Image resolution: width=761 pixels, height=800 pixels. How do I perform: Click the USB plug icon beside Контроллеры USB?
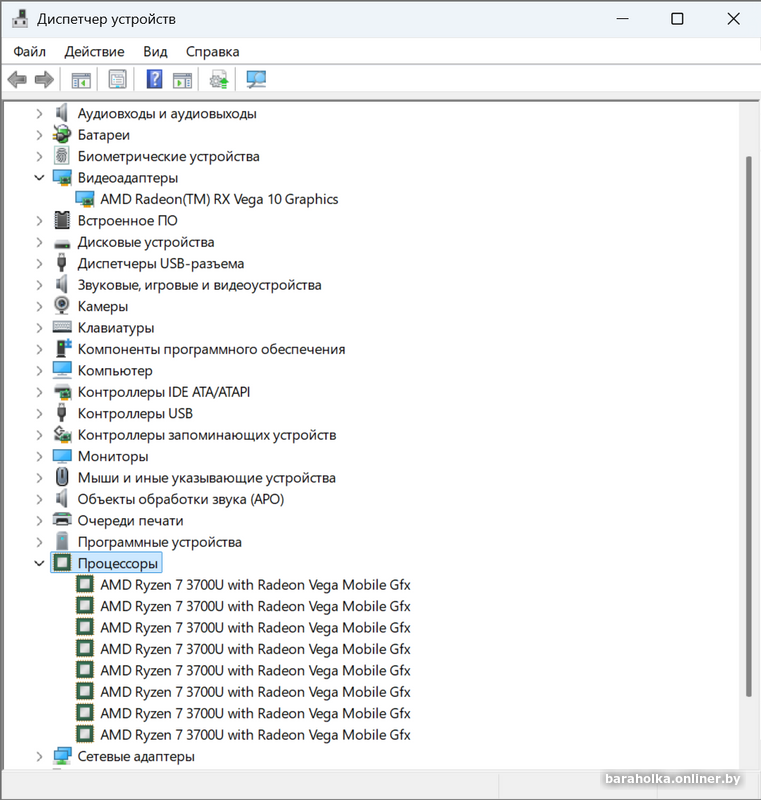[62, 413]
